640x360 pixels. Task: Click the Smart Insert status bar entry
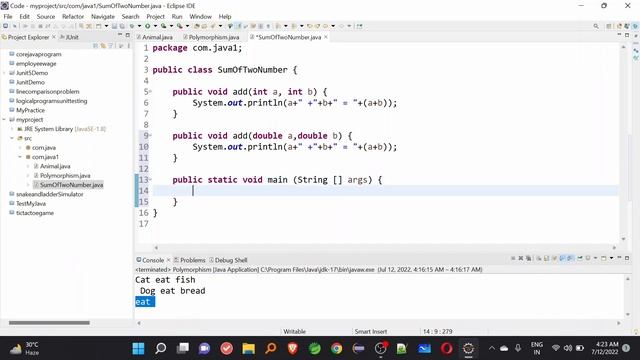(x=371, y=331)
